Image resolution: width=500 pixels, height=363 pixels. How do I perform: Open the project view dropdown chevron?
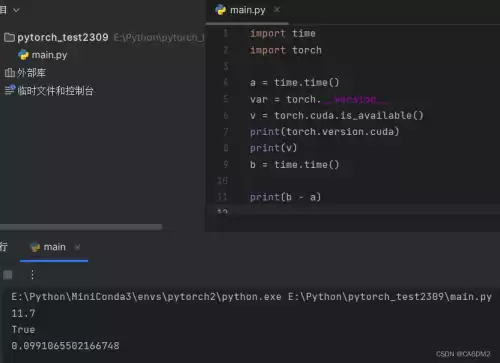point(16,10)
